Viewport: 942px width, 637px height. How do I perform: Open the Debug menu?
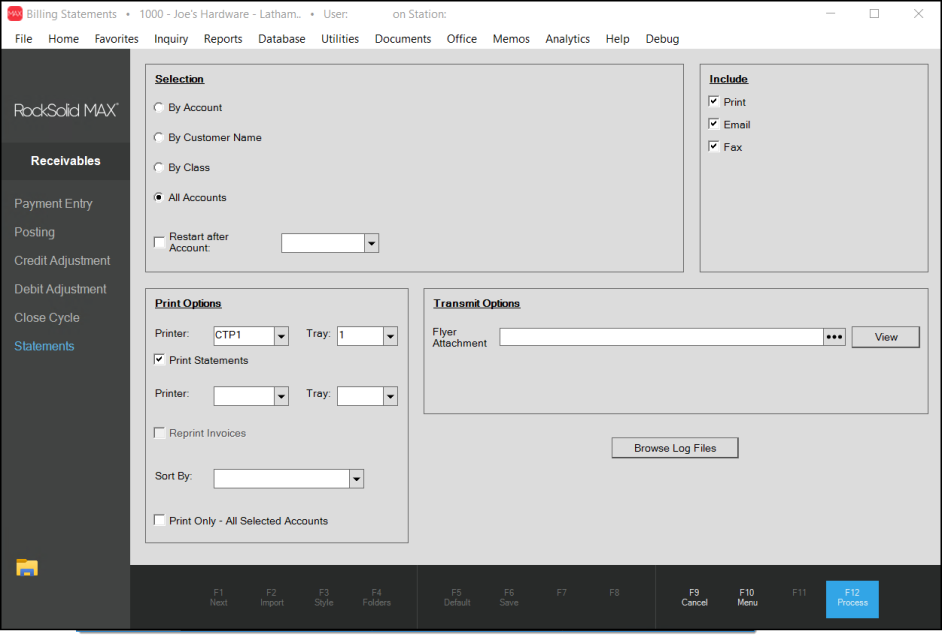coord(663,39)
